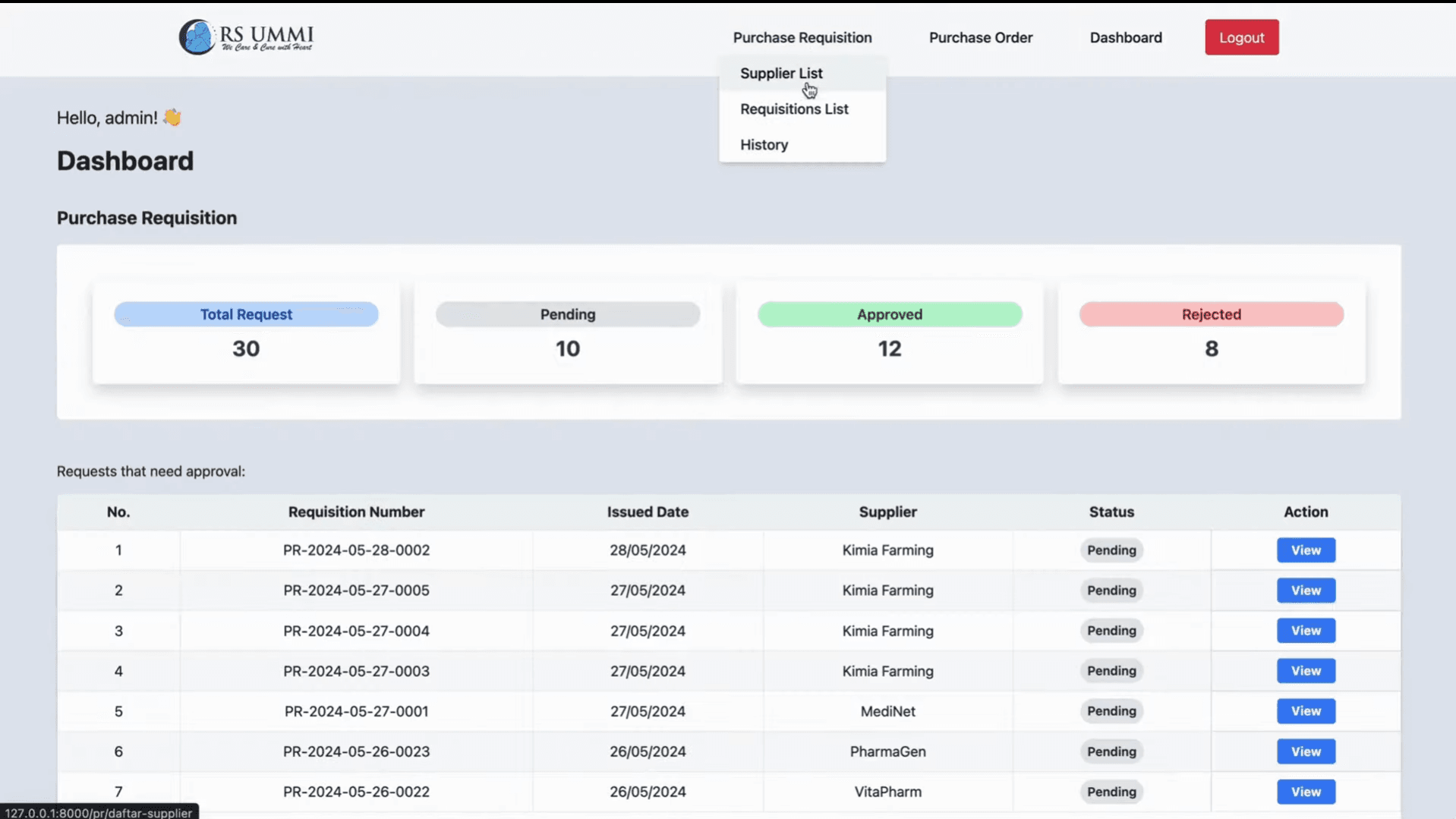
Task: Select the Pending status card showing 10
Action: 568,332
